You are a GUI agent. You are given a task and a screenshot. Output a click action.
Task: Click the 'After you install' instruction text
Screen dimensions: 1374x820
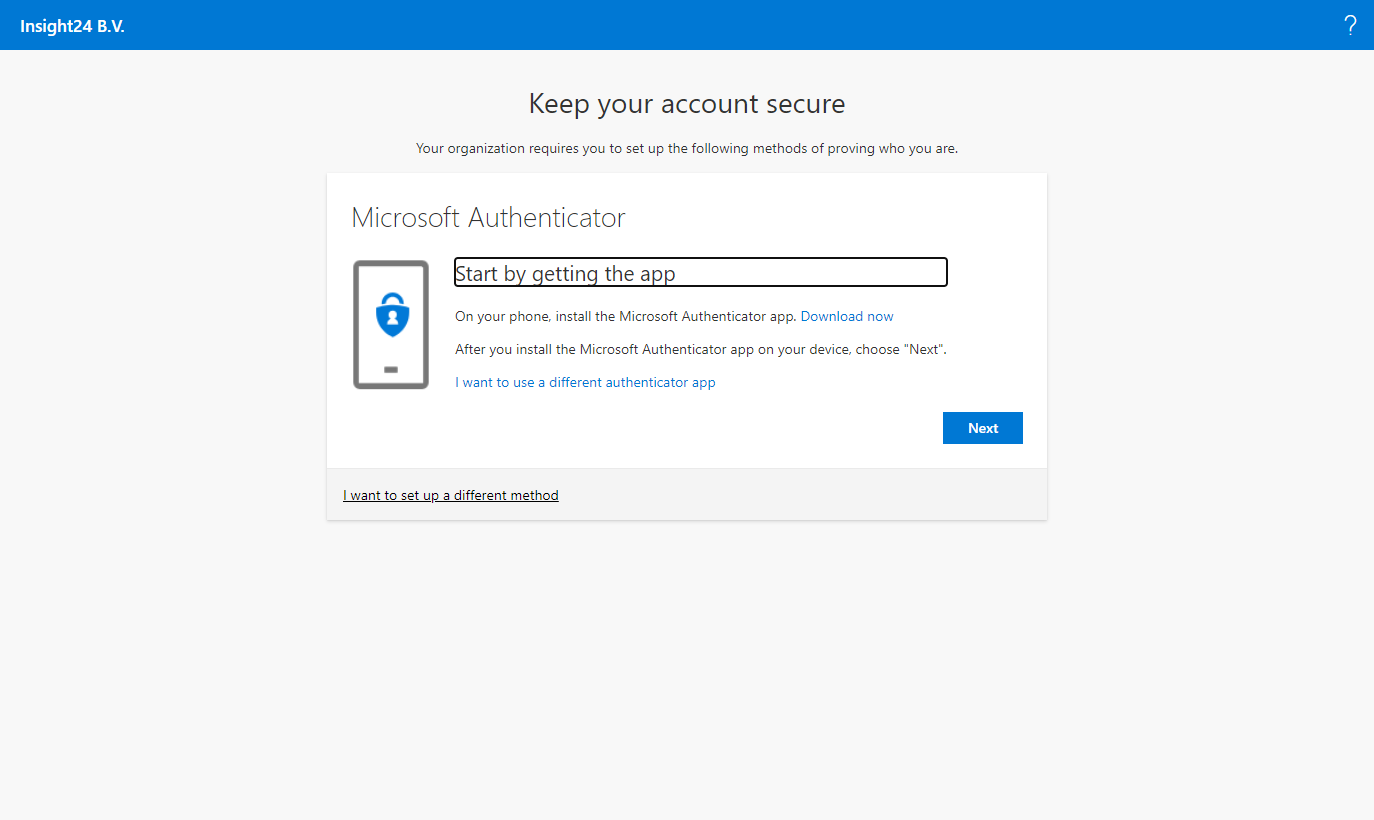(700, 349)
